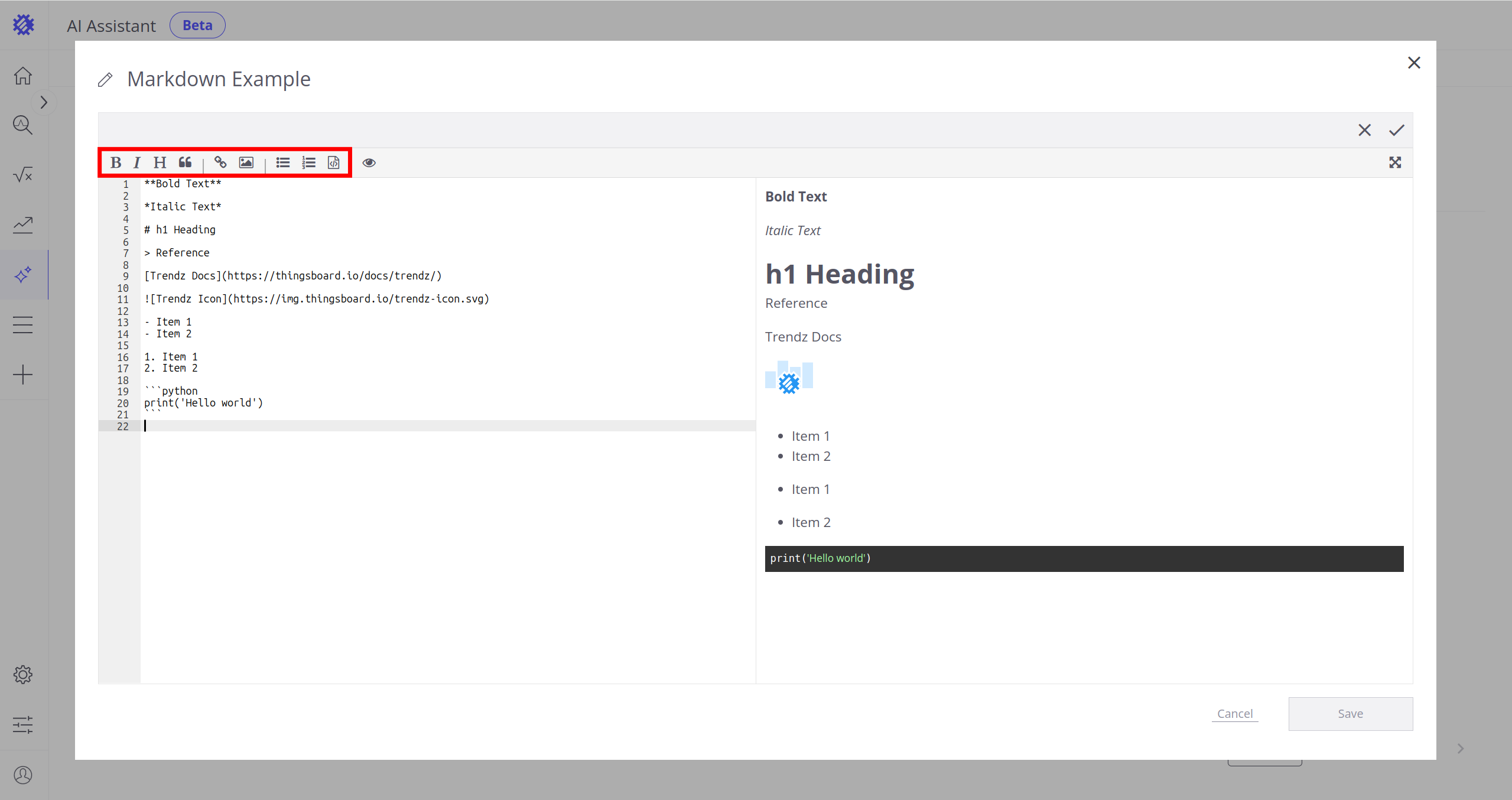Click the '**Bold Text**' source line

pyautogui.click(x=183, y=184)
